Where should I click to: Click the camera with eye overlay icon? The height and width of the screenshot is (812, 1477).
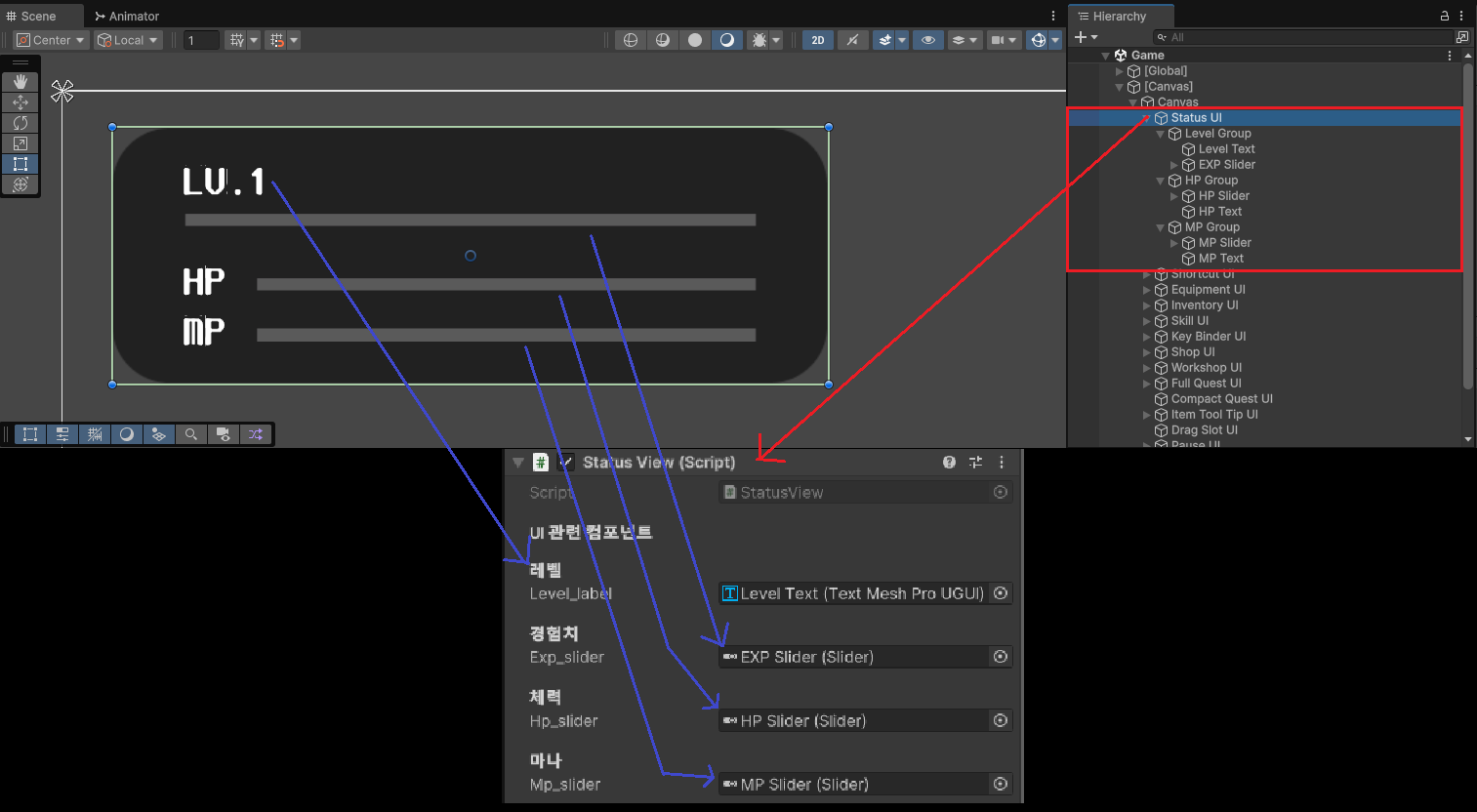pos(224,434)
